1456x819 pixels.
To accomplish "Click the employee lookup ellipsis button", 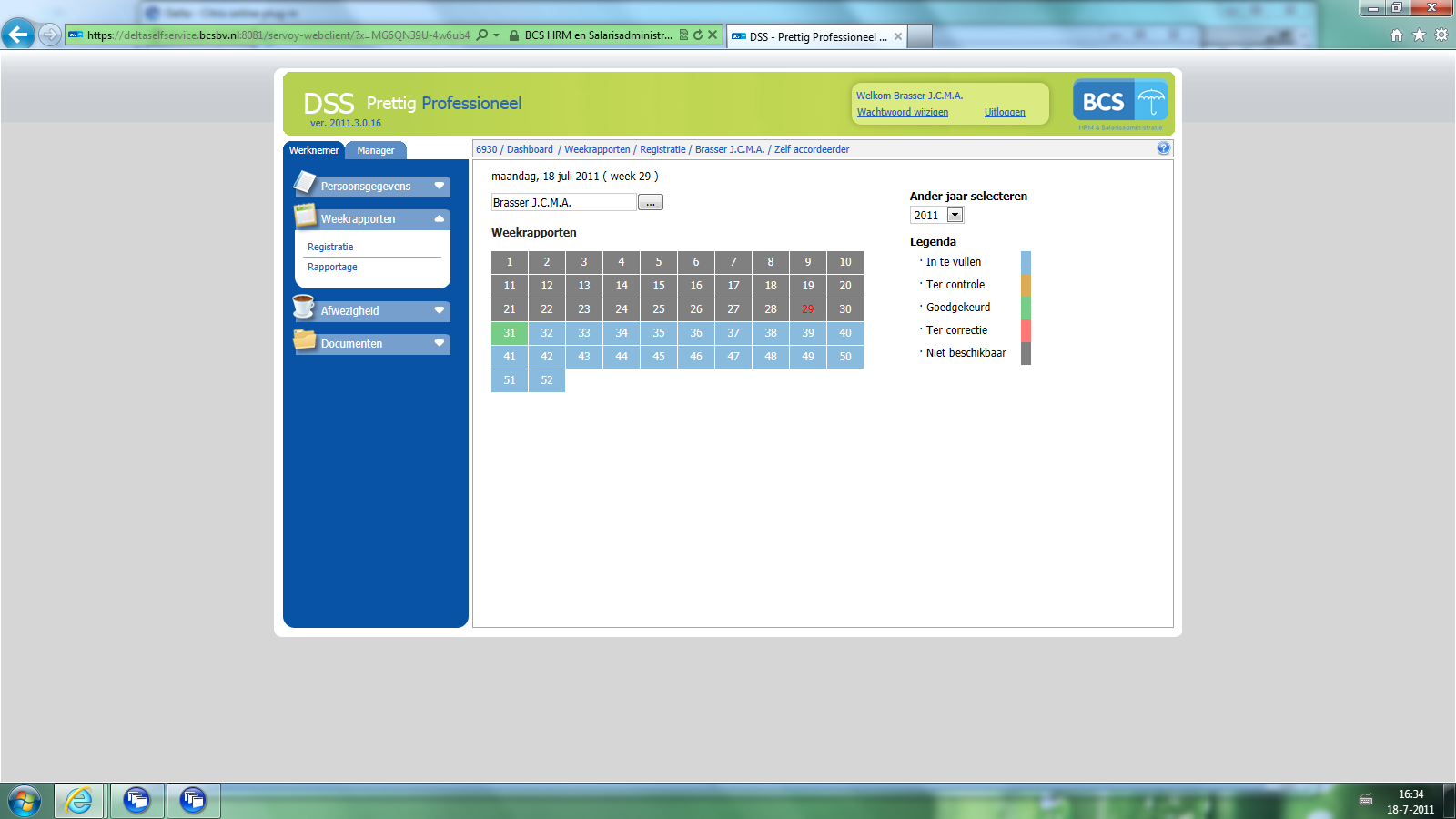I will (x=651, y=202).
